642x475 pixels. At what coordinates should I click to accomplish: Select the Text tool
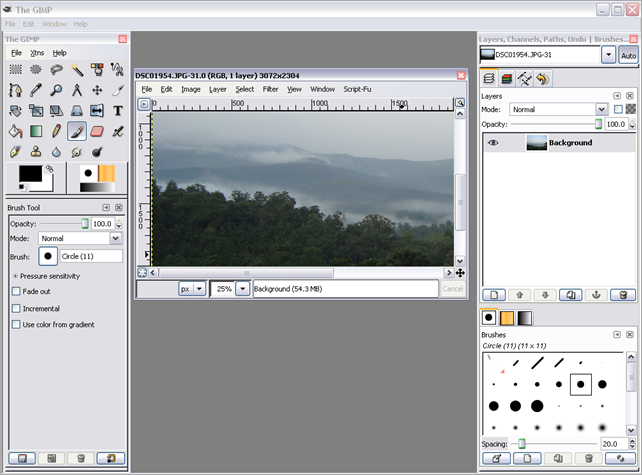(x=118, y=110)
